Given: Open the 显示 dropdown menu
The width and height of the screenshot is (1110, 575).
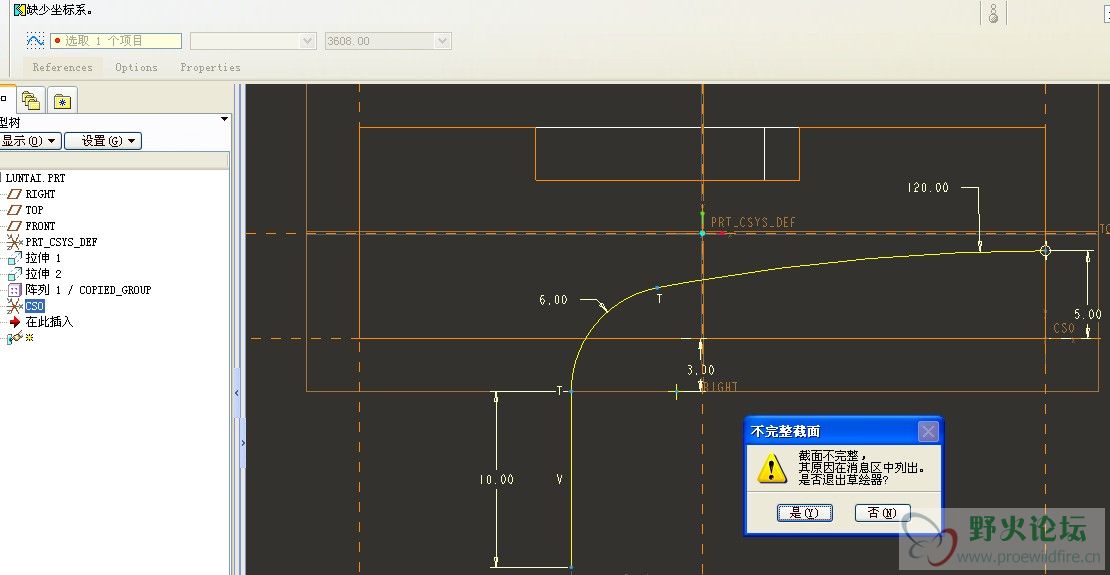Looking at the screenshot, I should pos(30,141).
